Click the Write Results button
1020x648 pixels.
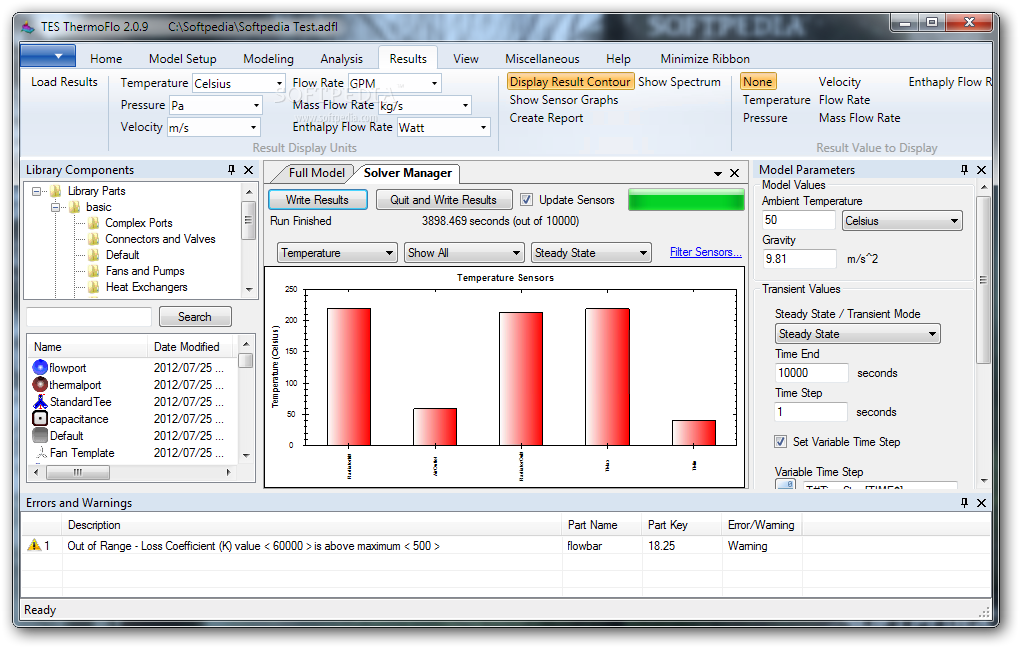pos(317,200)
